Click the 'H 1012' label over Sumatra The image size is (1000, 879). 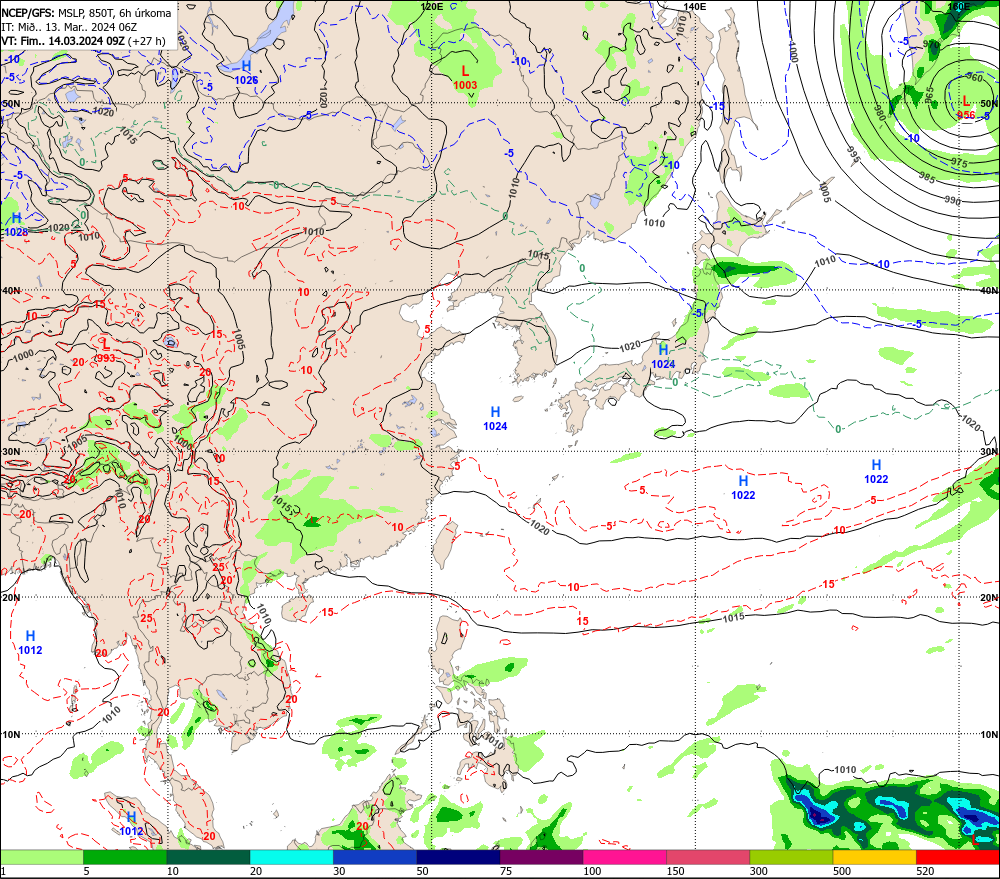point(131,824)
